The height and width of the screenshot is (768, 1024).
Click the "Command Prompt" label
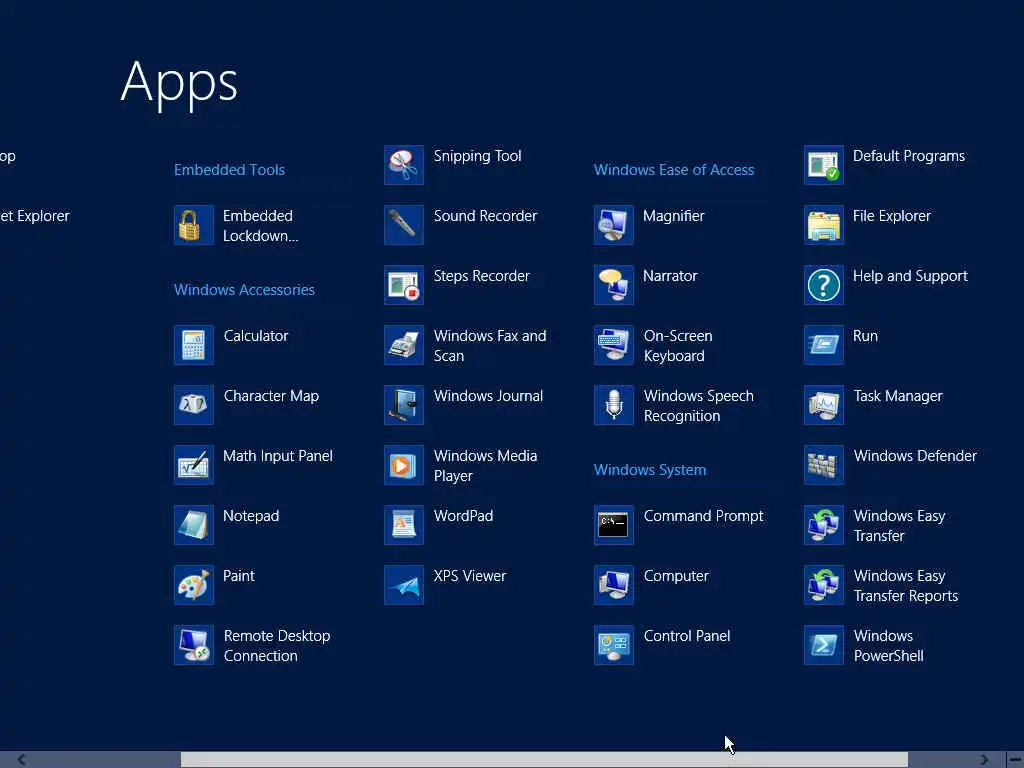[703, 517]
